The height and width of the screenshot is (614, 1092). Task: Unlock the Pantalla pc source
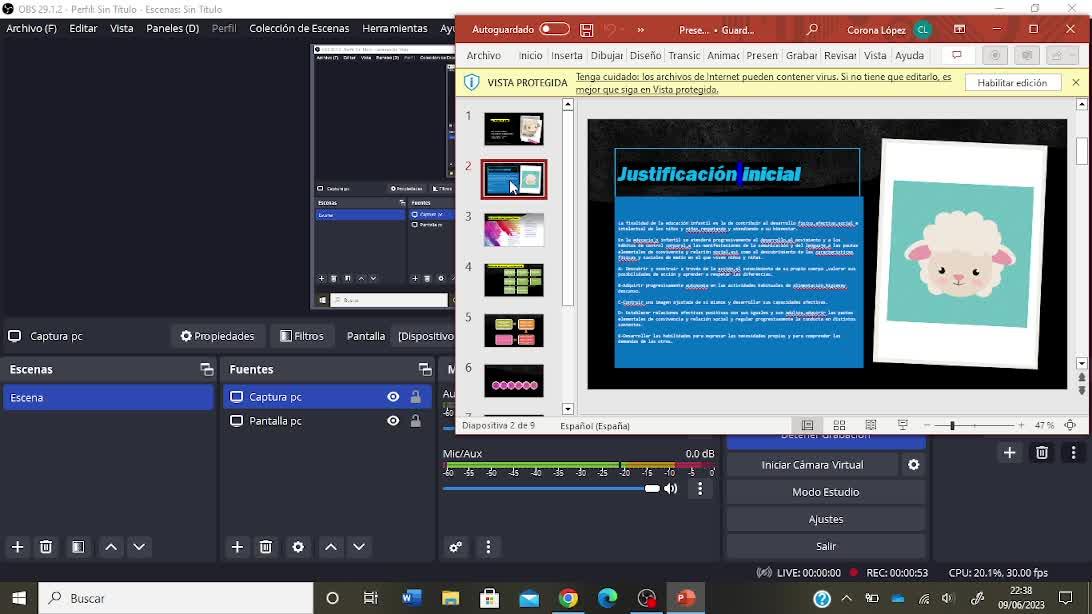tap(416, 421)
